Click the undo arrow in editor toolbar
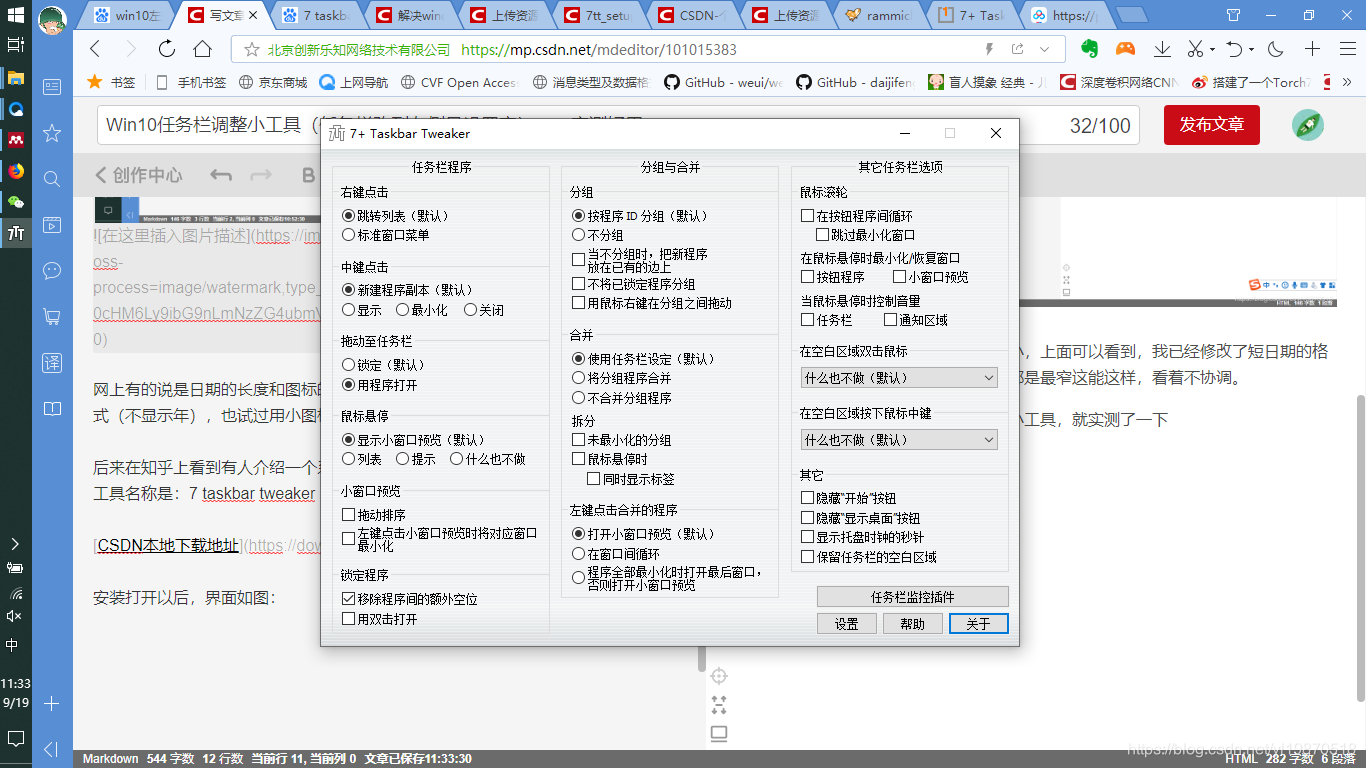The image size is (1366, 768). 221,175
